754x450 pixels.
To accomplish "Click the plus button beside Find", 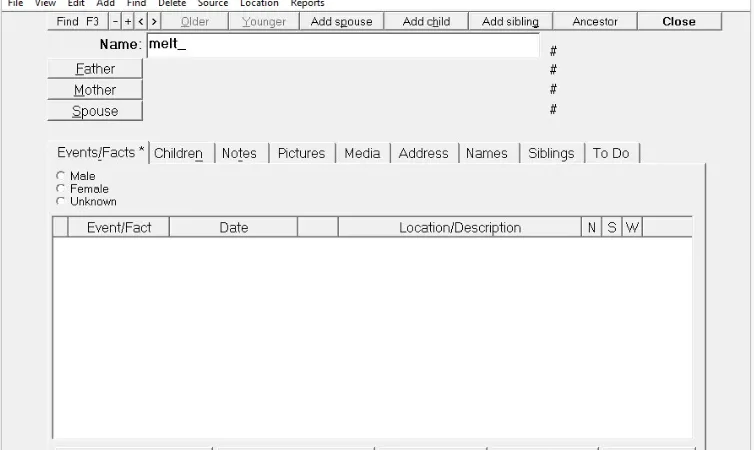I will click(x=127, y=22).
